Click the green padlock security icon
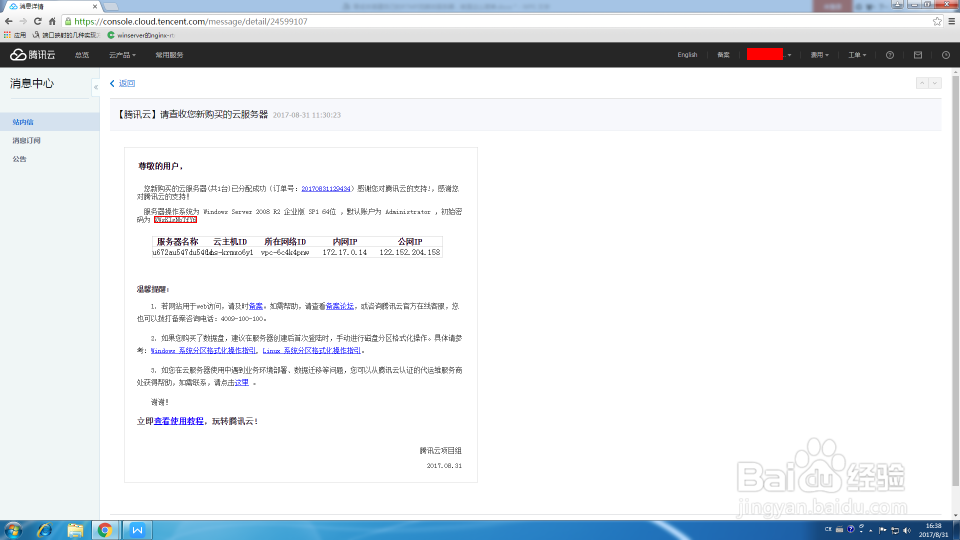The image size is (960, 540). pos(68,21)
